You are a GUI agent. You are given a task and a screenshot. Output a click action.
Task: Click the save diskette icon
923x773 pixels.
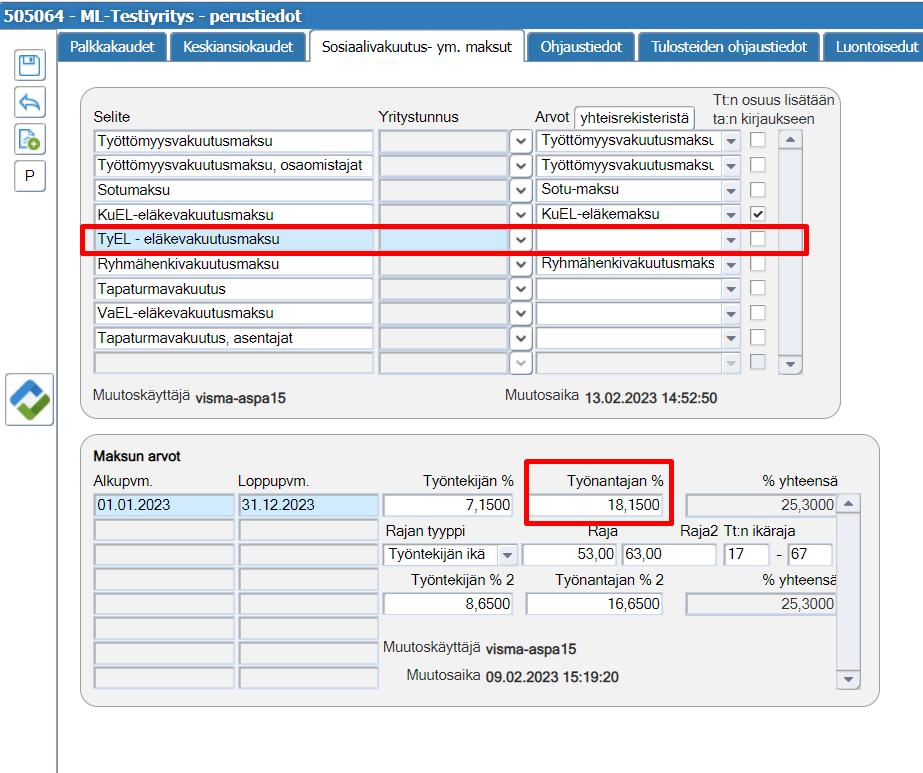[29, 65]
